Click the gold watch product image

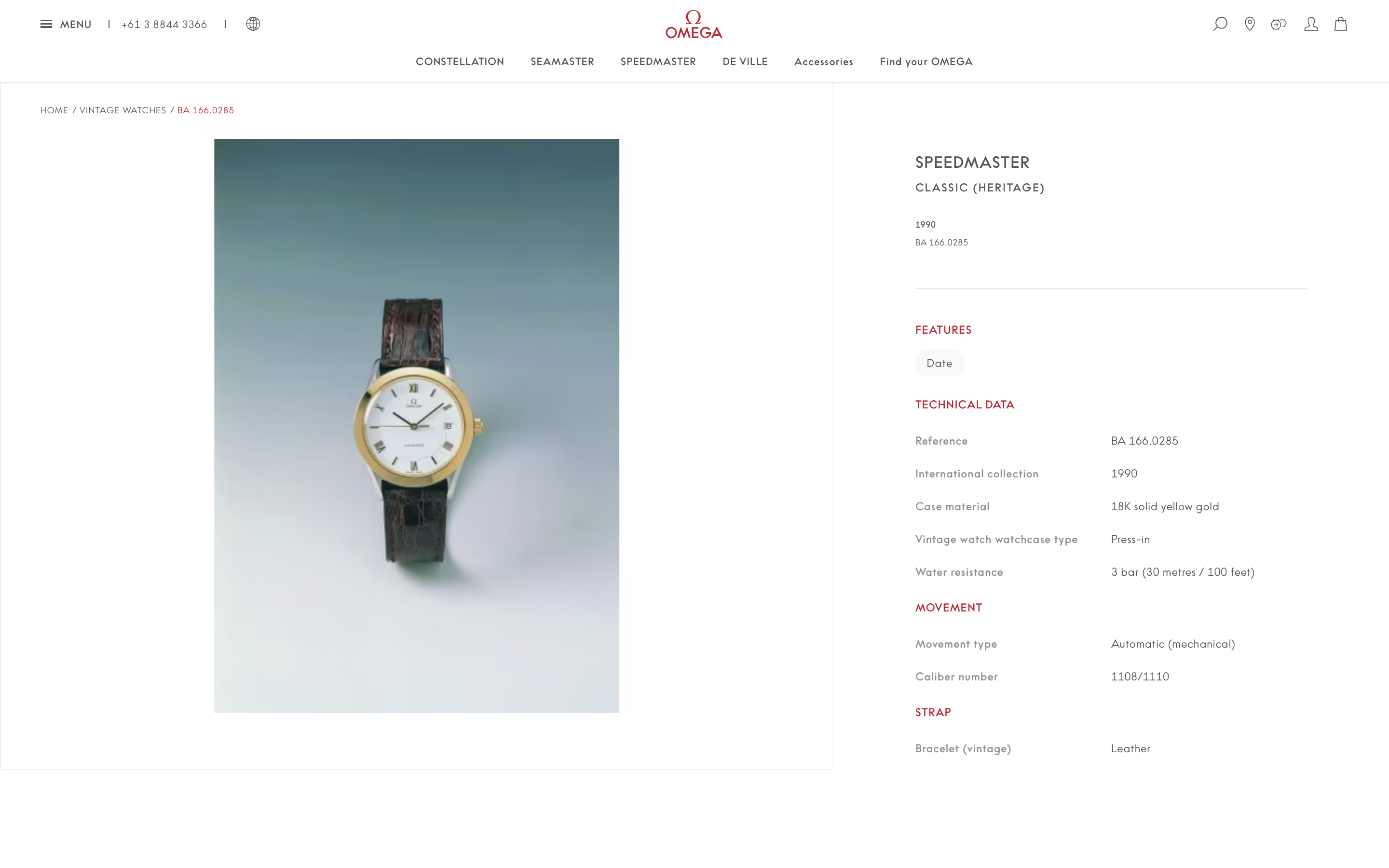coord(417,425)
